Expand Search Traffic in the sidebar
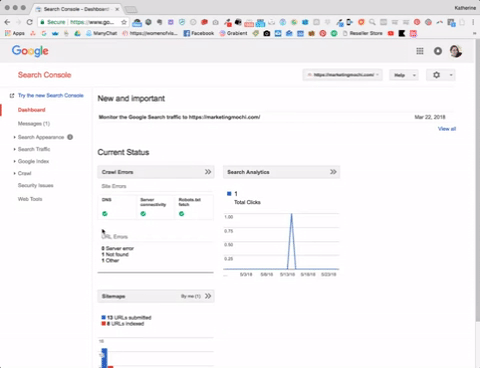The width and height of the screenshot is (480, 368). click(x=34, y=149)
